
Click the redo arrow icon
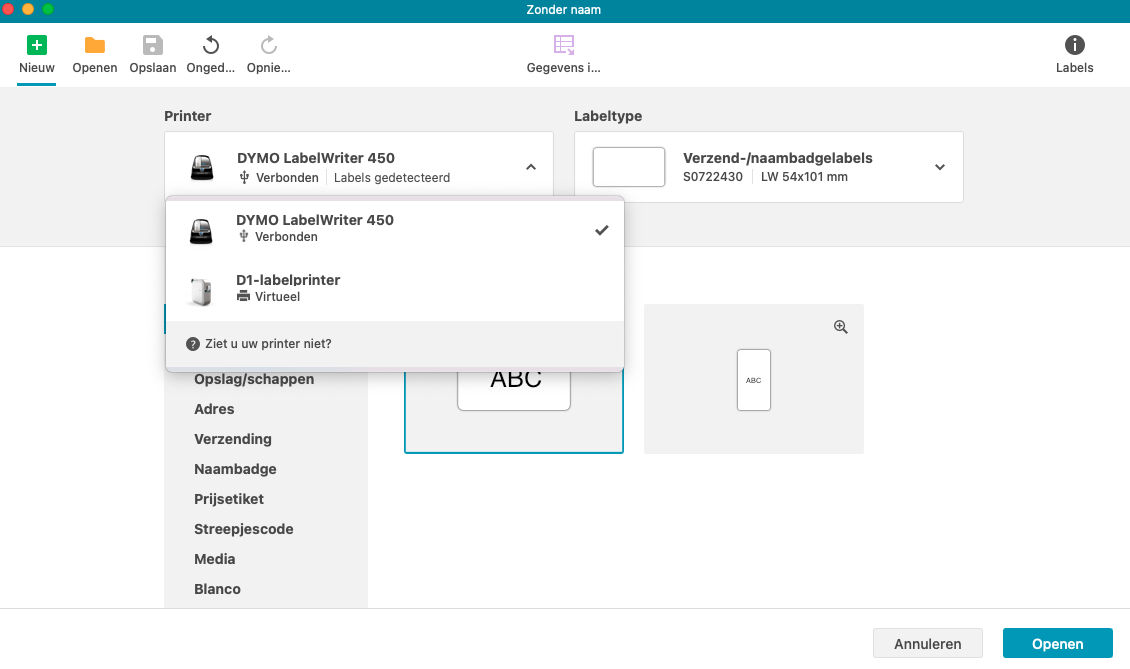point(268,45)
